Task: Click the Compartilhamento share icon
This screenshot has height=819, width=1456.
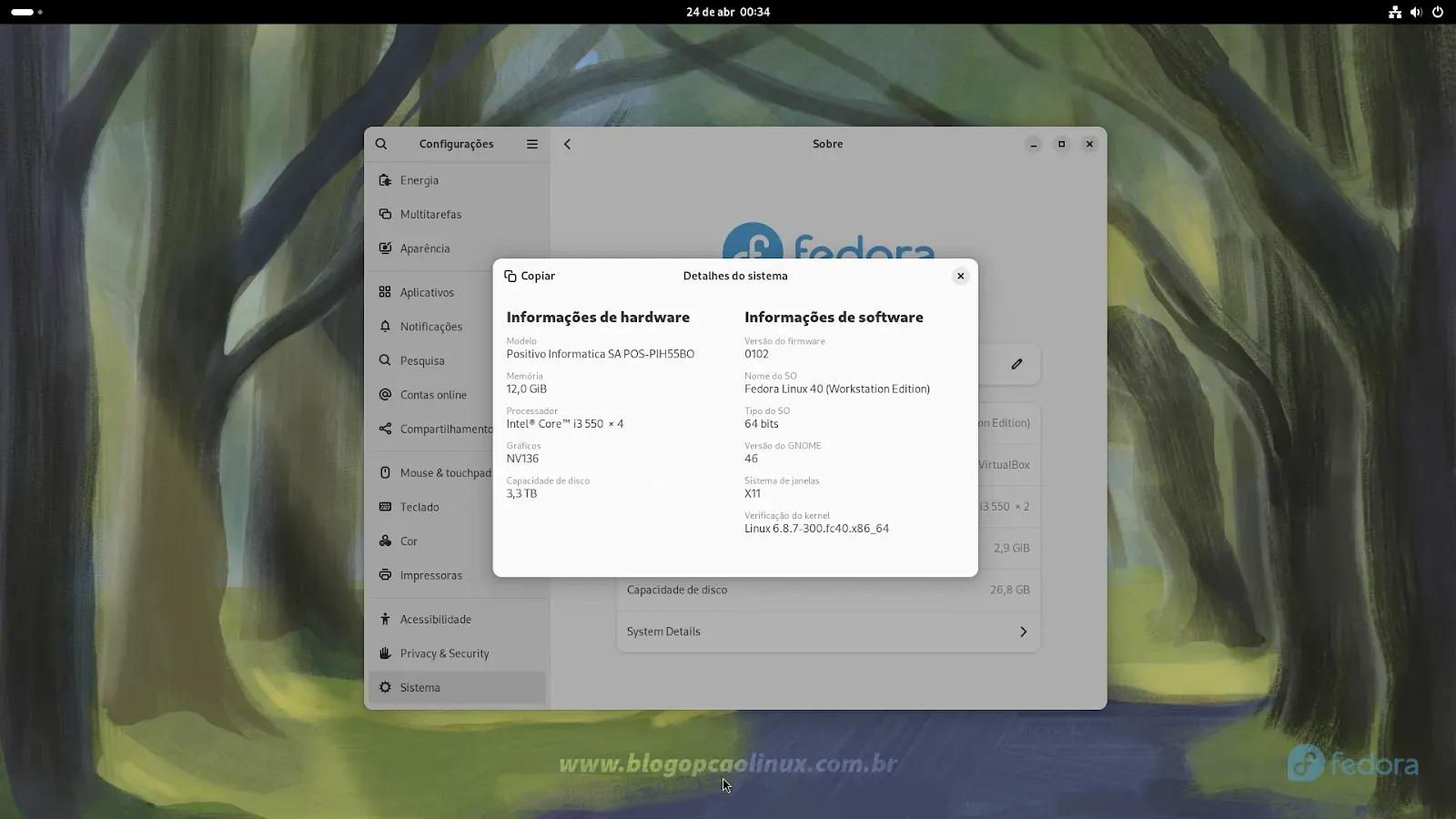Action: [385, 429]
